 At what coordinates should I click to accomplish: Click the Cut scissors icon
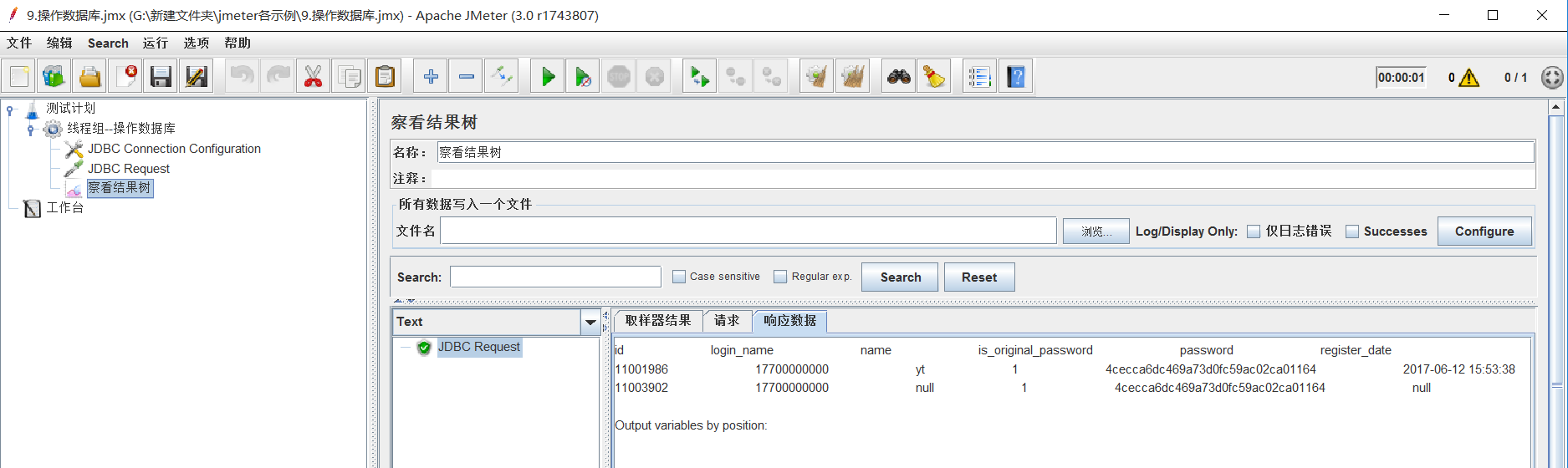[313, 77]
